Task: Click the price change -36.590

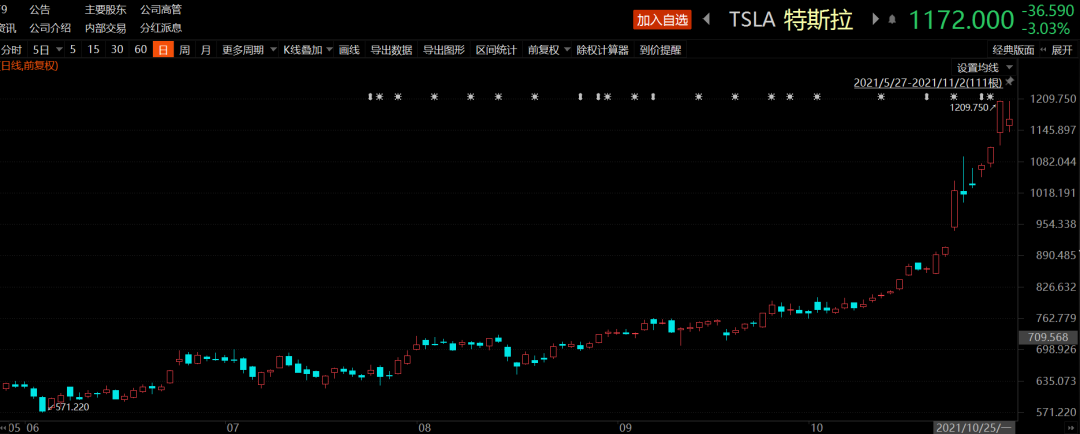Action: pos(1047,12)
